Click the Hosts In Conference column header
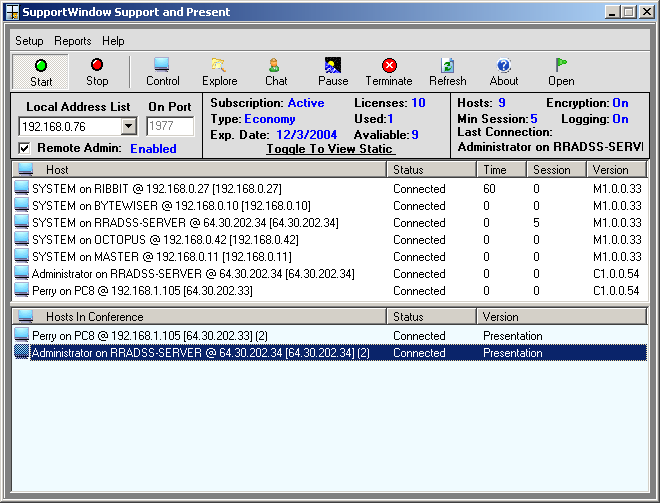This screenshot has width=660, height=503. (x=199, y=316)
